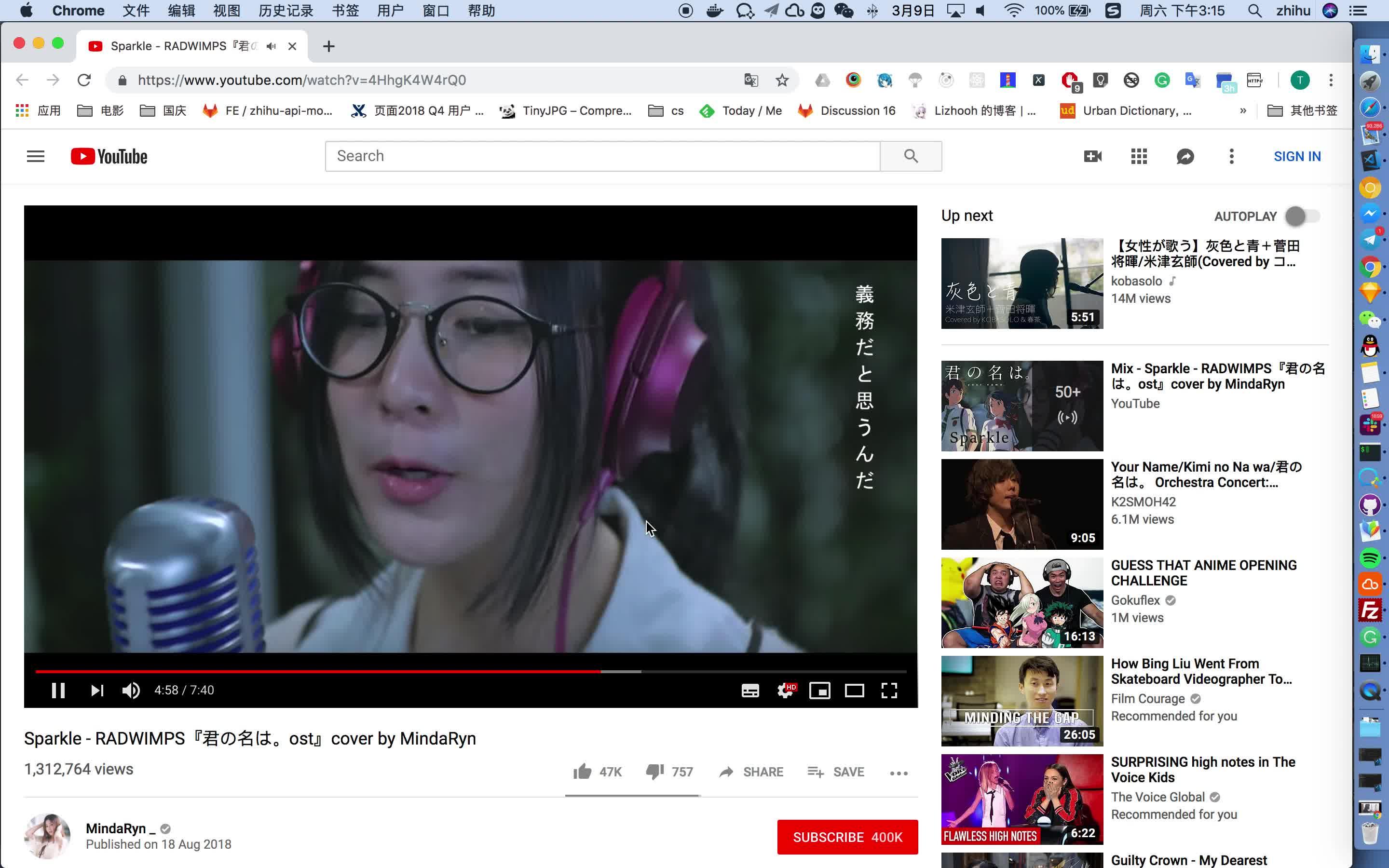Toggle subtitles/closed captions button
Image resolution: width=1389 pixels, height=868 pixels.
[750, 690]
